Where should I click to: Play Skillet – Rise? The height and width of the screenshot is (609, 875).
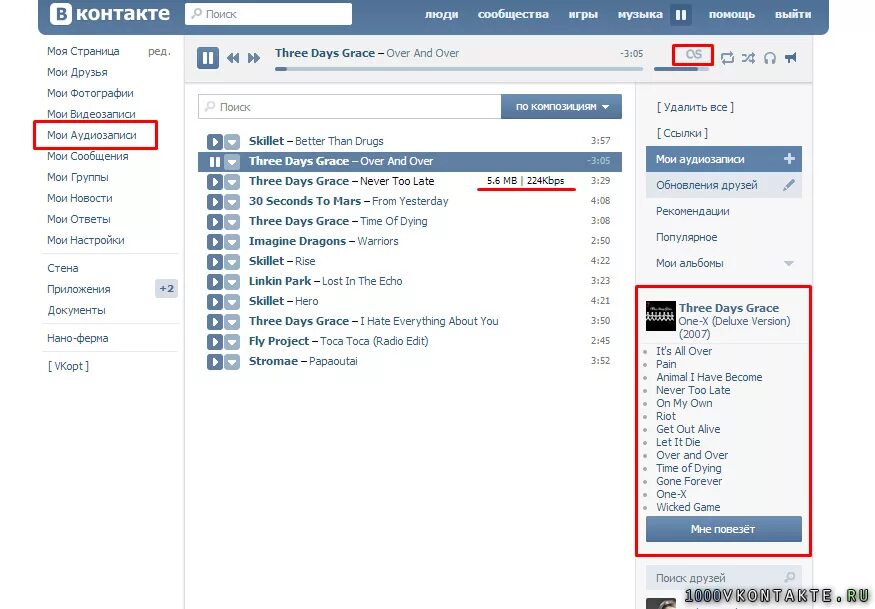click(x=215, y=262)
